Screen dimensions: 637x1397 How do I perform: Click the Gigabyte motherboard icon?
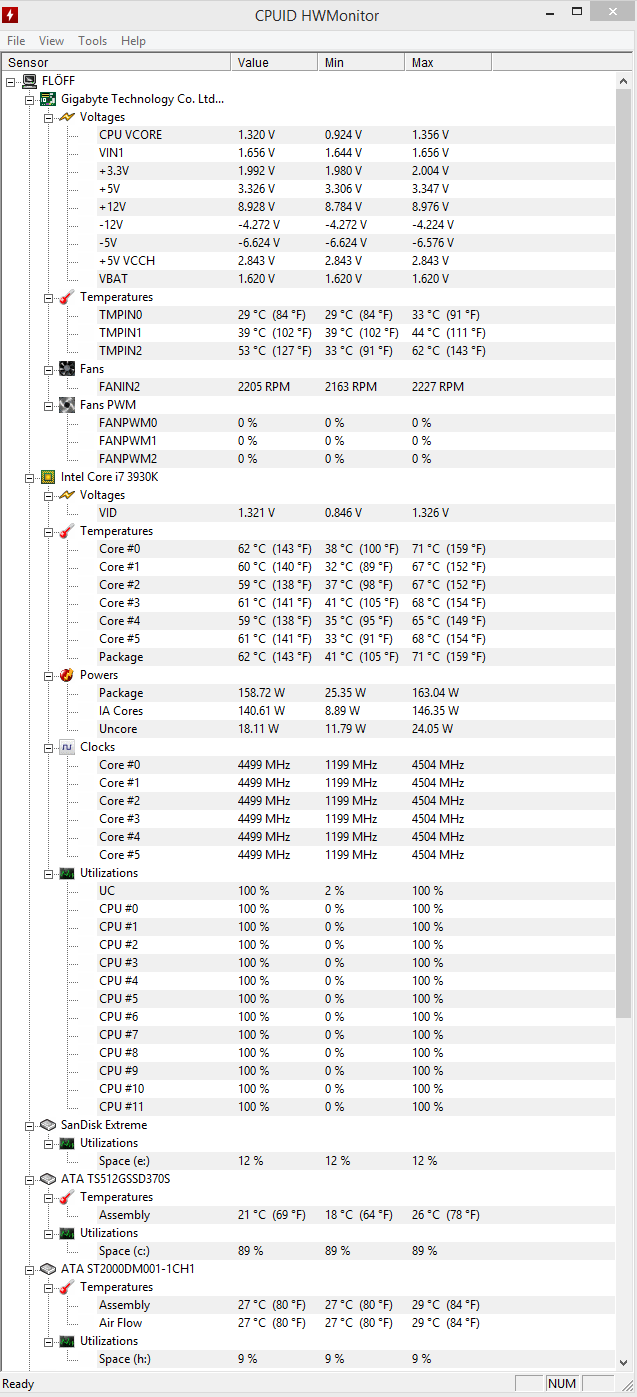[x=48, y=99]
